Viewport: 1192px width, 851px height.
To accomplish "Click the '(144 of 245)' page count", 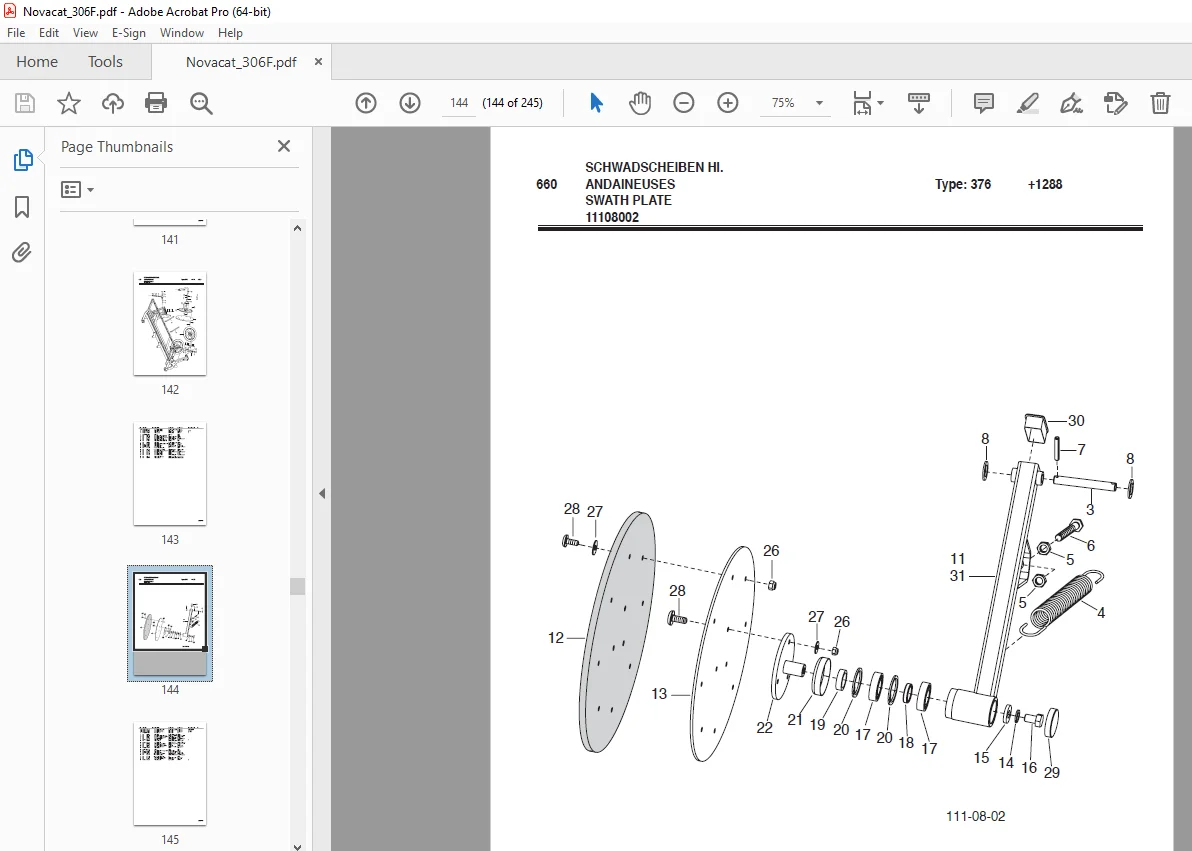I will point(512,103).
